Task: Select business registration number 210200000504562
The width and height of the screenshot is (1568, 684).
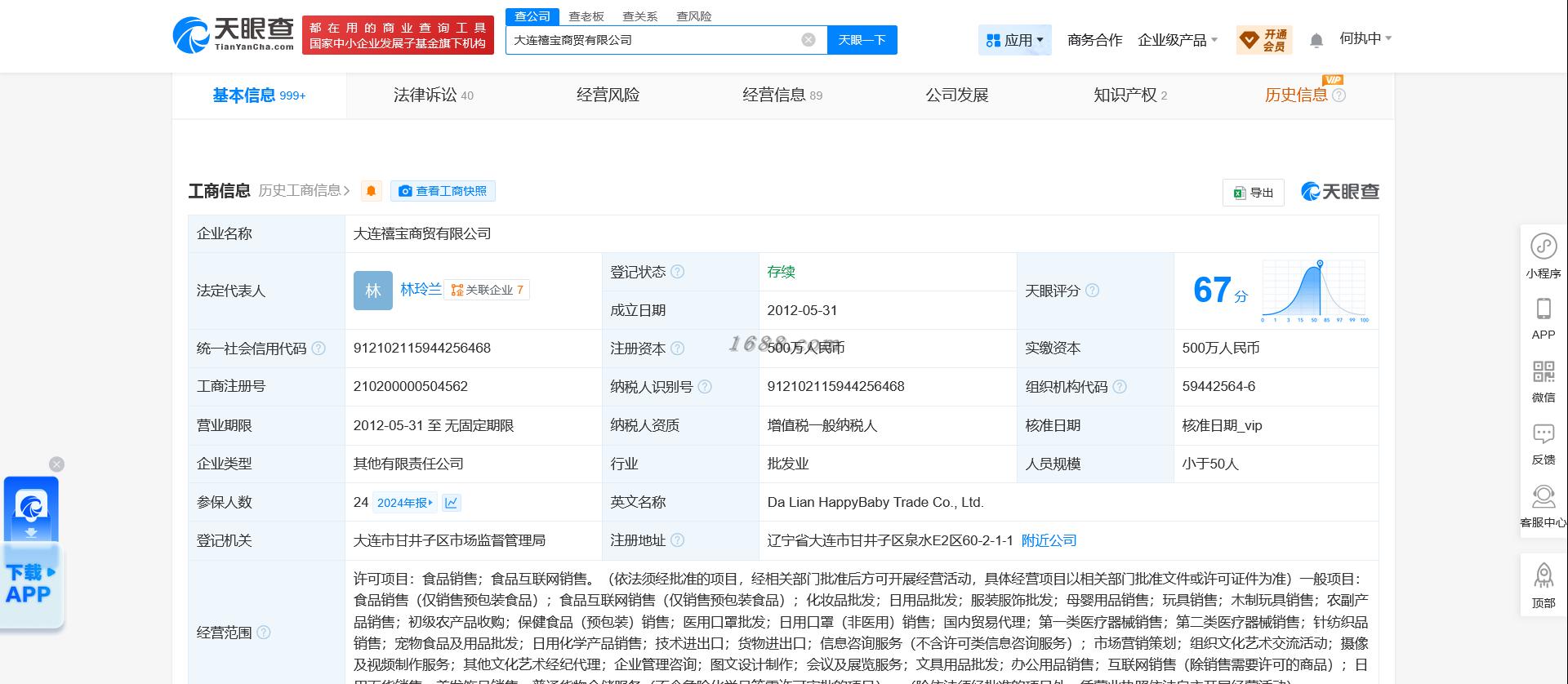Action: (x=411, y=387)
